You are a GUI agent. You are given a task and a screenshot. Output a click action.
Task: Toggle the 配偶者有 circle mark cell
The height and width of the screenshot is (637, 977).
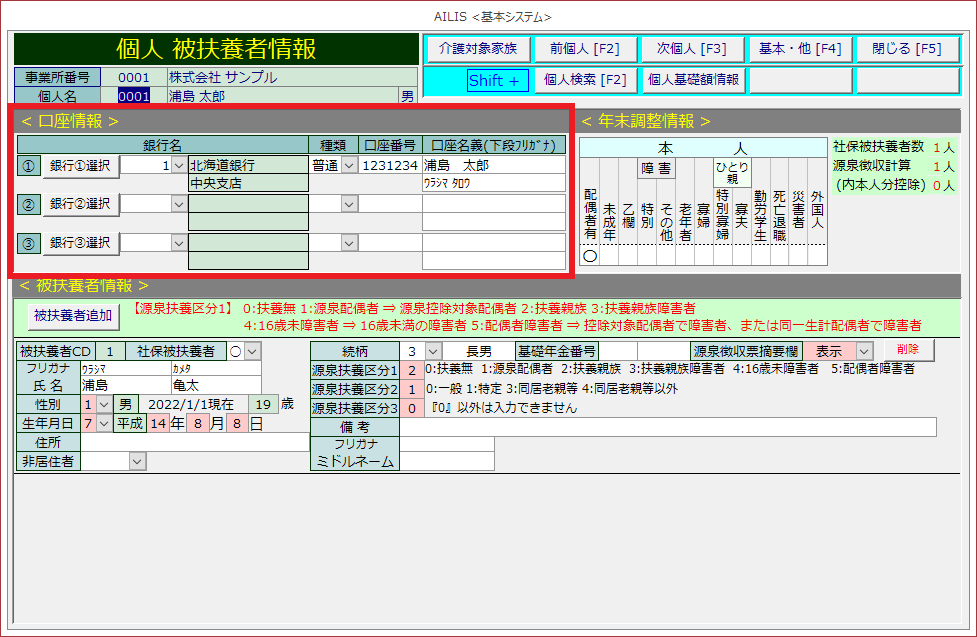(589, 255)
